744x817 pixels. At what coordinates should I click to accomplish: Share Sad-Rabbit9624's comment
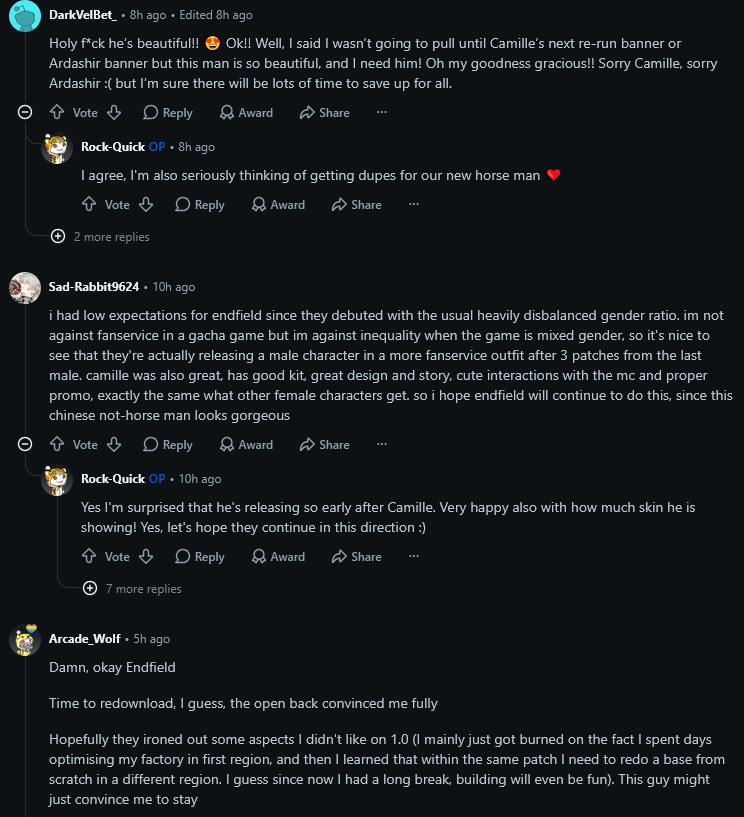click(x=325, y=444)
